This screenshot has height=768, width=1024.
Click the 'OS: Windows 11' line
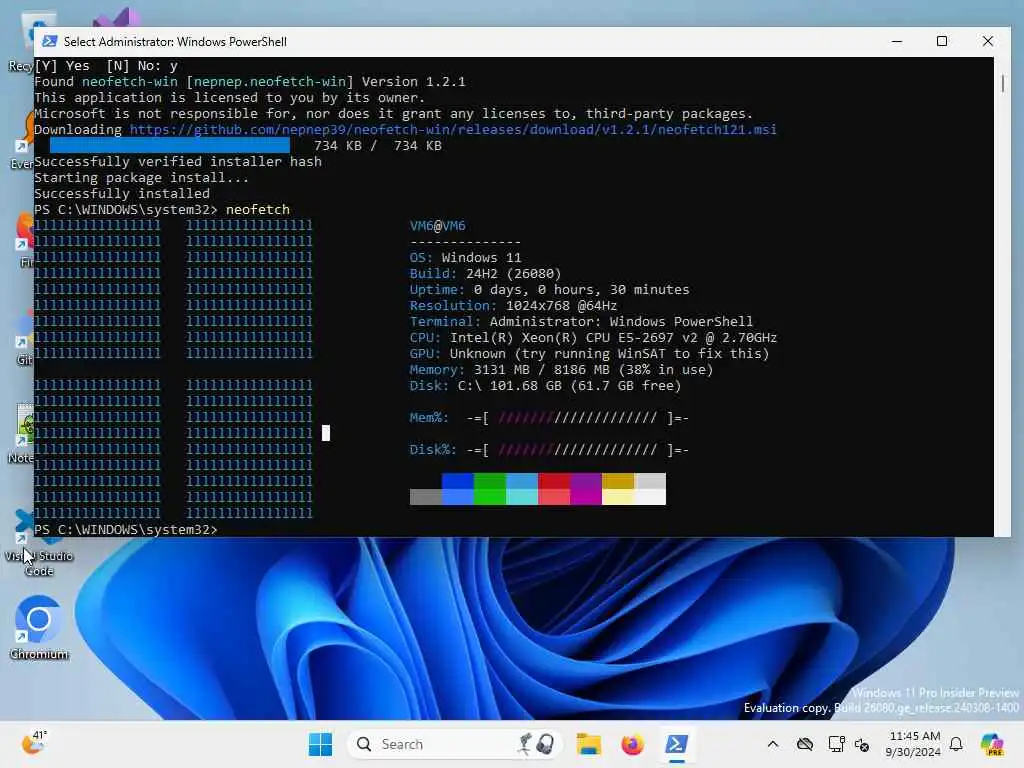[466, 257]
